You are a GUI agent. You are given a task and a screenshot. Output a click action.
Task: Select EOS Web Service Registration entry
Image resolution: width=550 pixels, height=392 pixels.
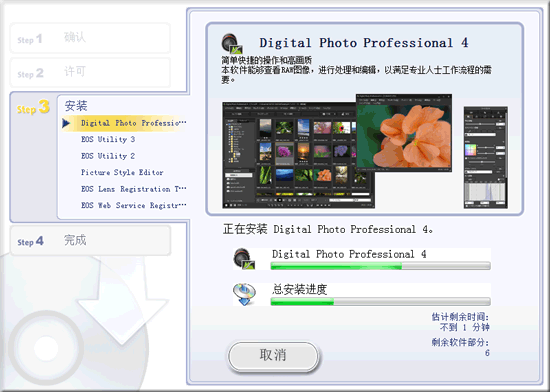(x=133, y=205)
